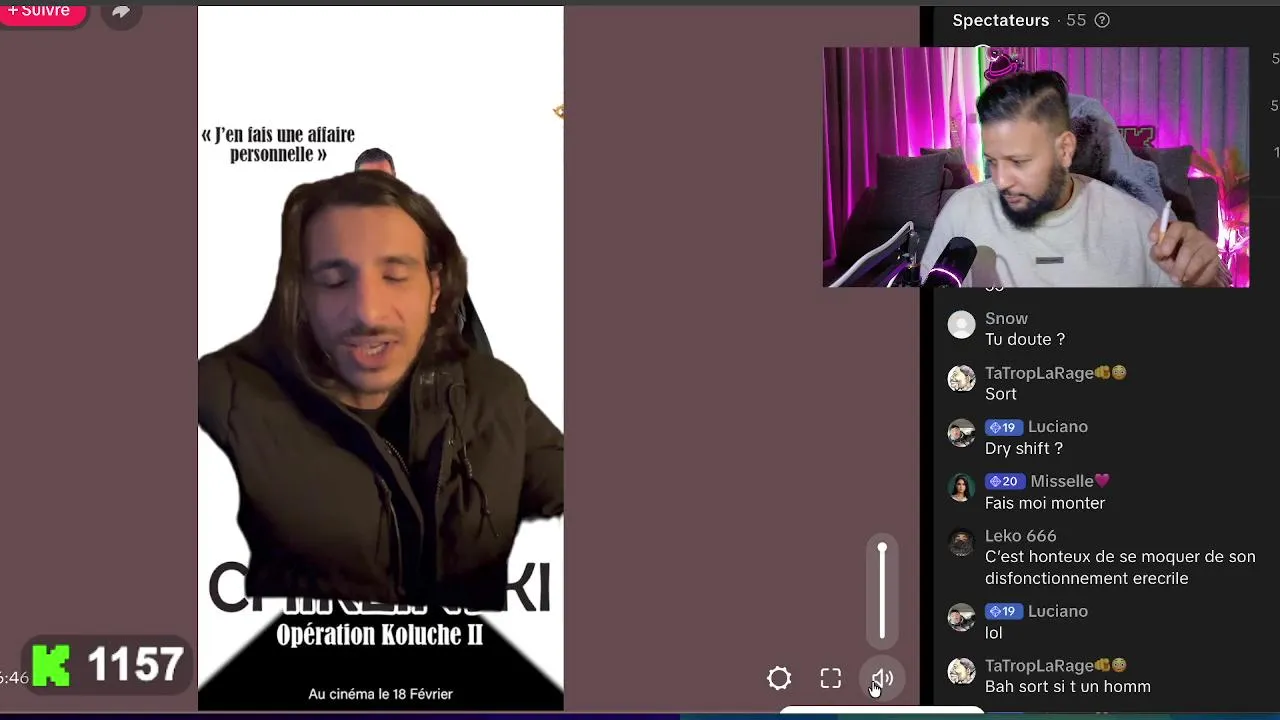Viewport: 1280px width, 720px height.
Task: Click the vertical video player
Action: click(x=381, y=358)
